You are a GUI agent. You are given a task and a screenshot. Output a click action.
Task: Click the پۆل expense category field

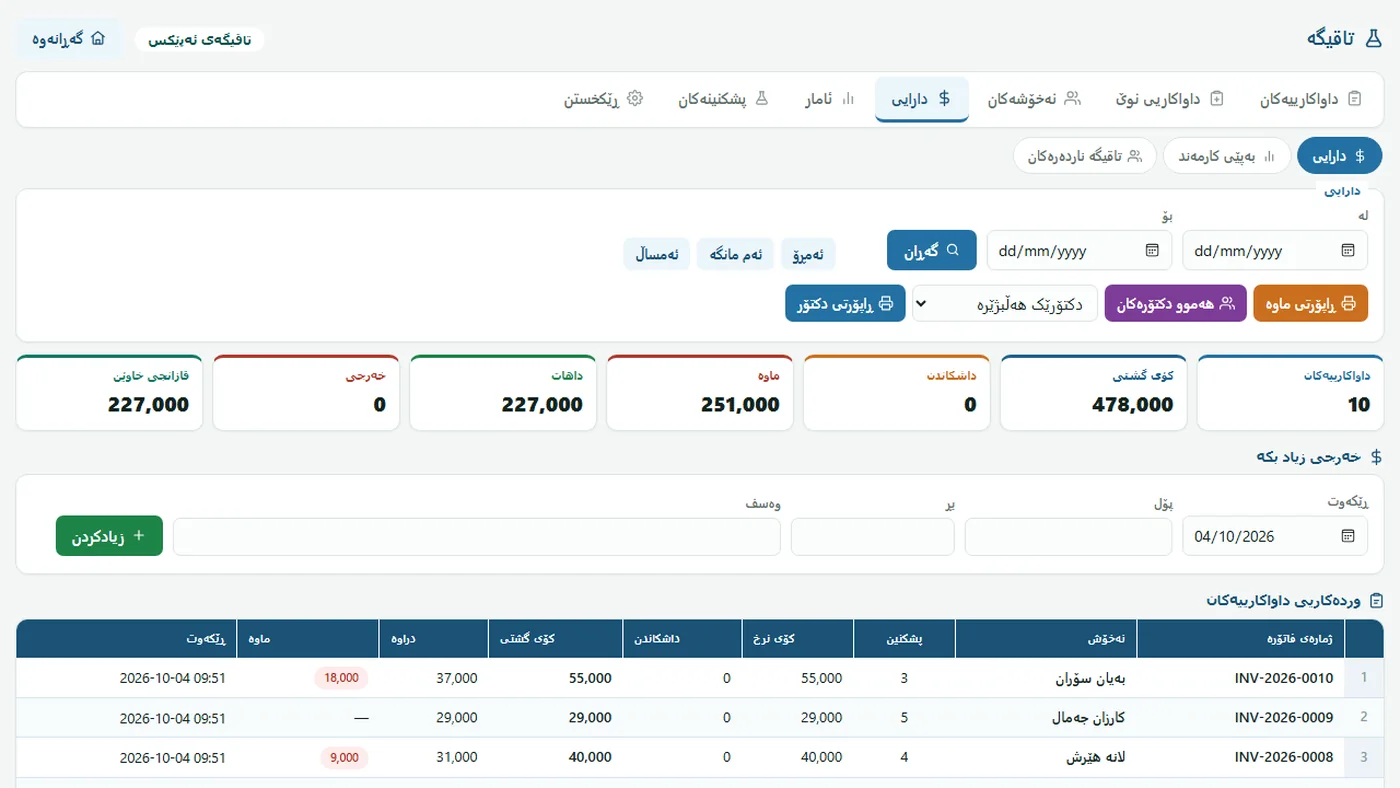tap(1068, 536)
